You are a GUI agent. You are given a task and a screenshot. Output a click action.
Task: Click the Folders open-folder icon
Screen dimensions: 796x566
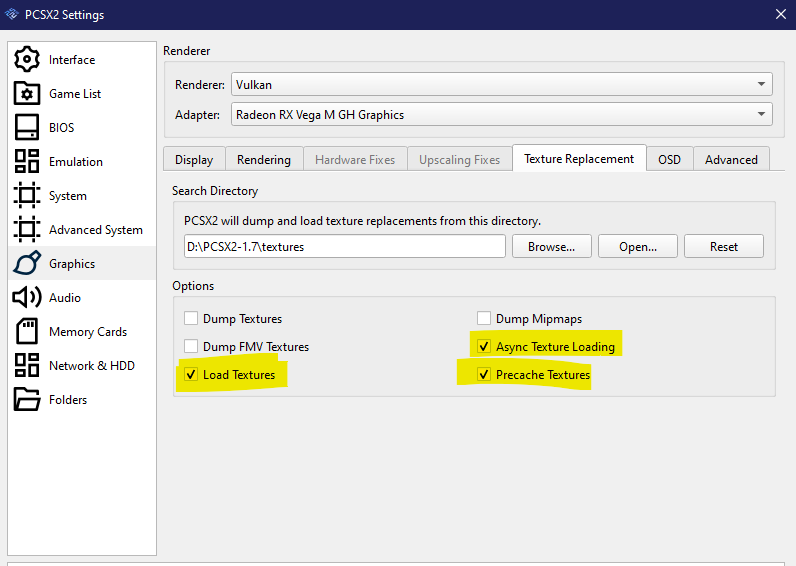click(26, 399)
